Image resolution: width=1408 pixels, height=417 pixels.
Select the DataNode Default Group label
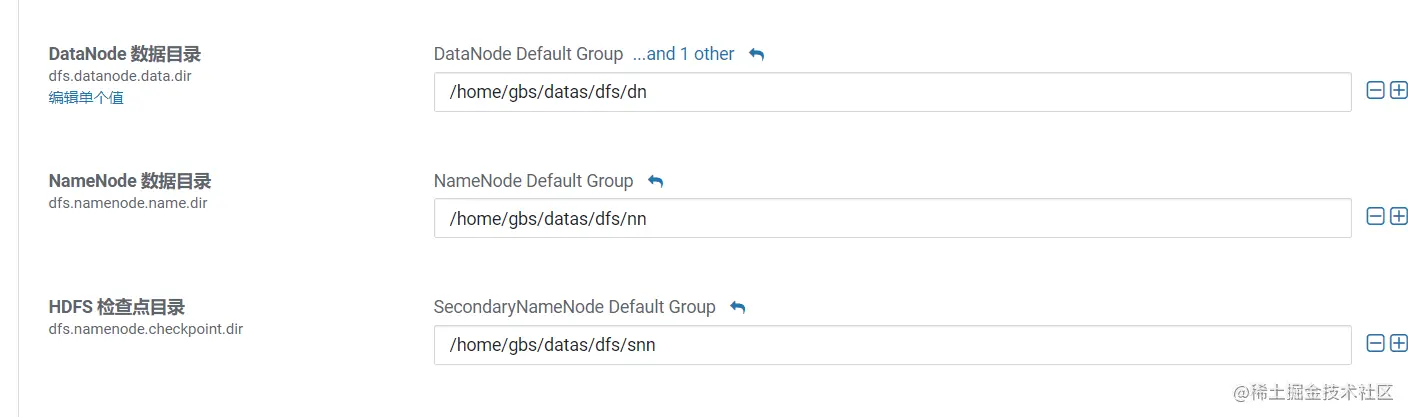[528, 54]
